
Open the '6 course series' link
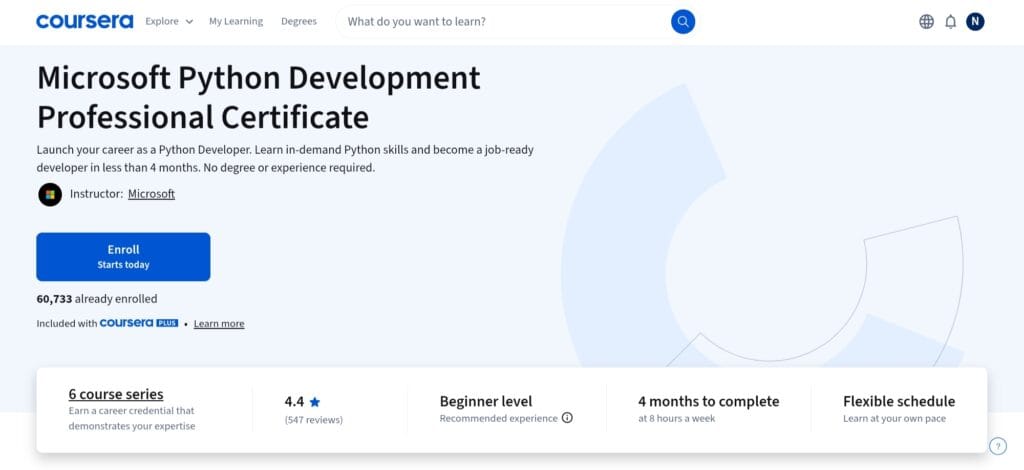tap(116, 394)
